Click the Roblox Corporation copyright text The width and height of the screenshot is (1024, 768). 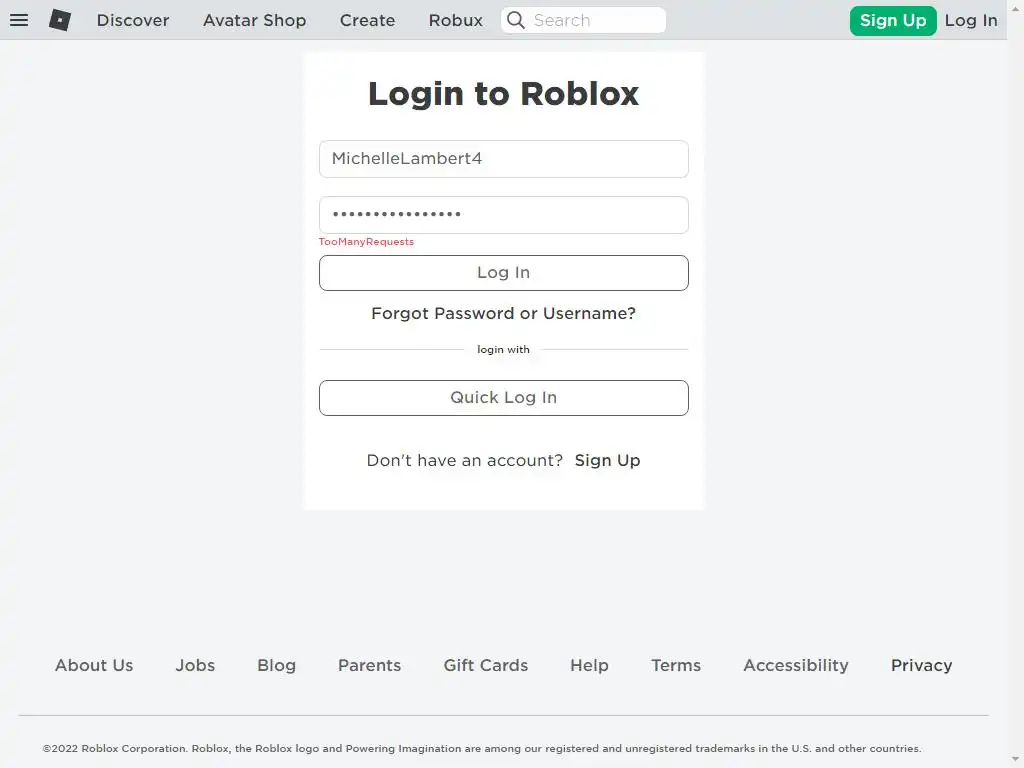[482, 748]
